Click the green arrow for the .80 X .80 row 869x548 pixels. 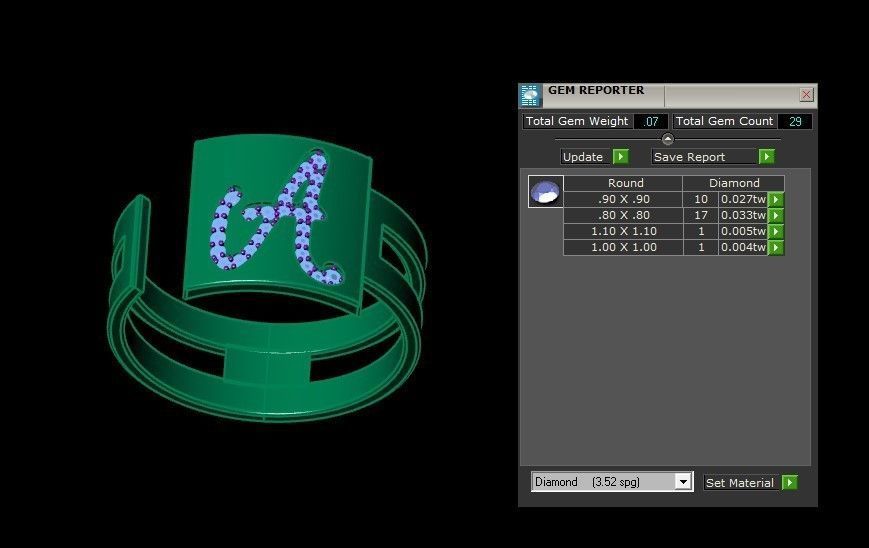coord(776,216)
